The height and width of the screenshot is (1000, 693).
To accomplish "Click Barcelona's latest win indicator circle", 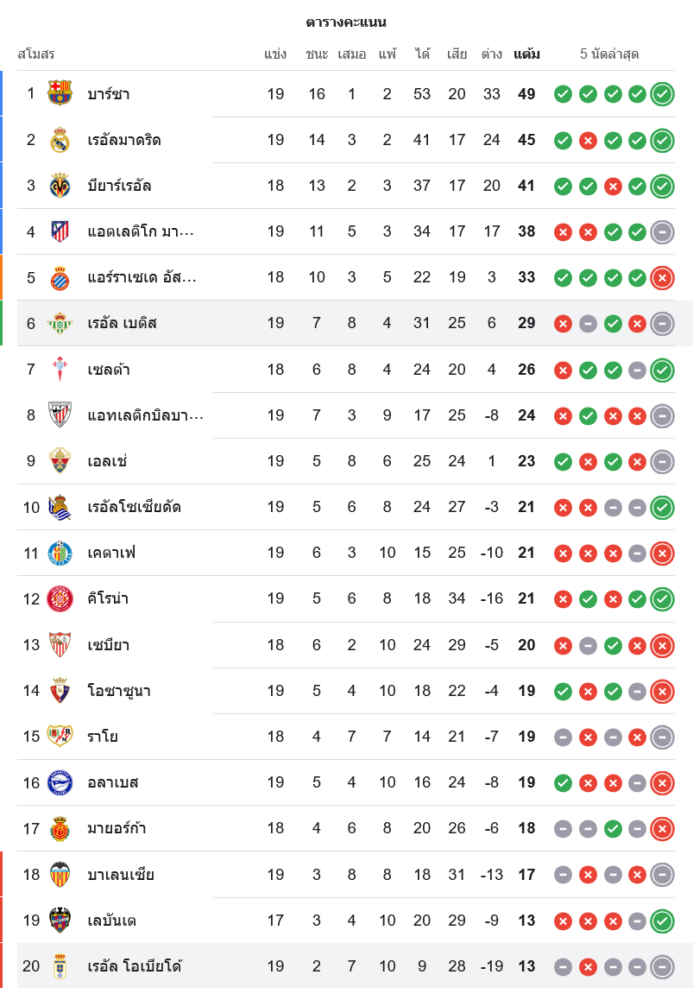I will [661, 94].
